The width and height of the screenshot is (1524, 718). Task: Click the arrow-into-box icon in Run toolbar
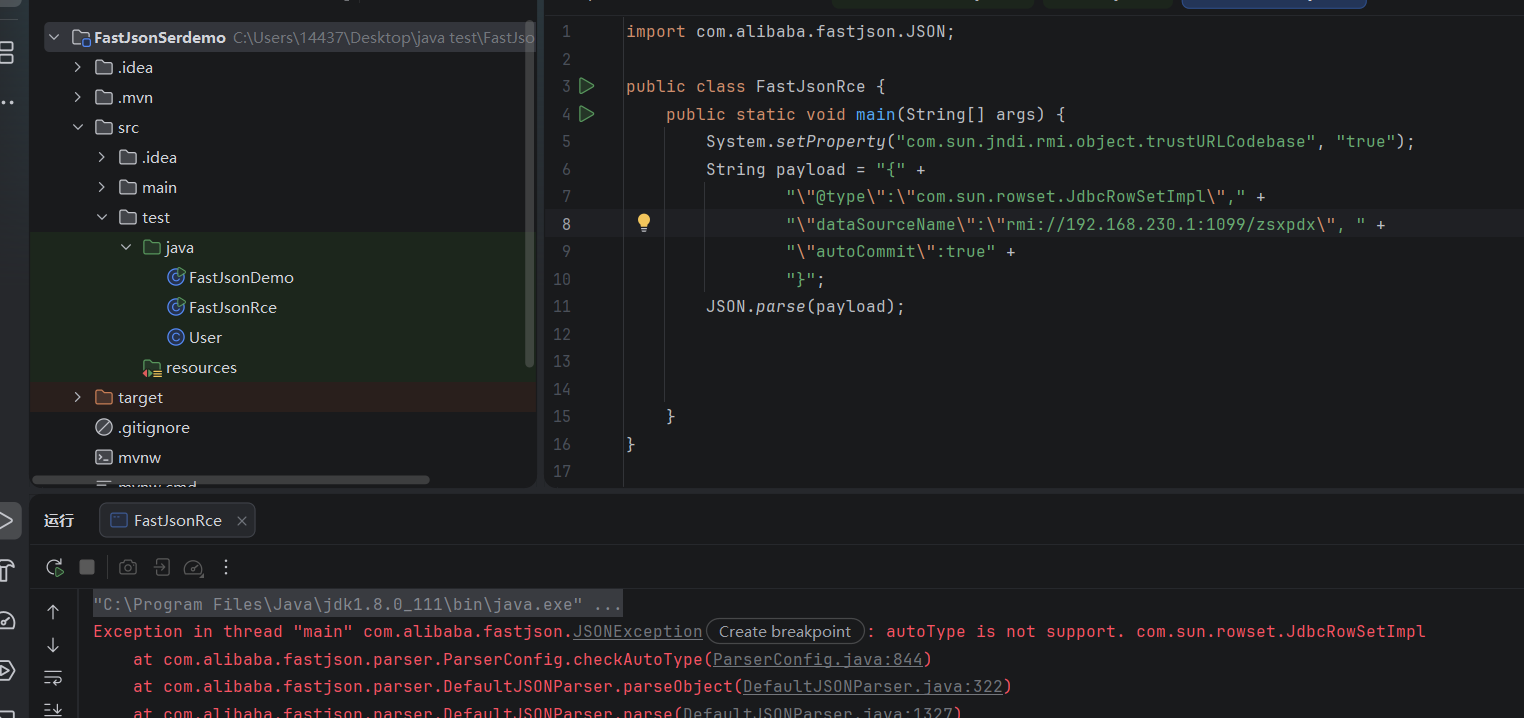pyautogui.click(x=161, y=567)
